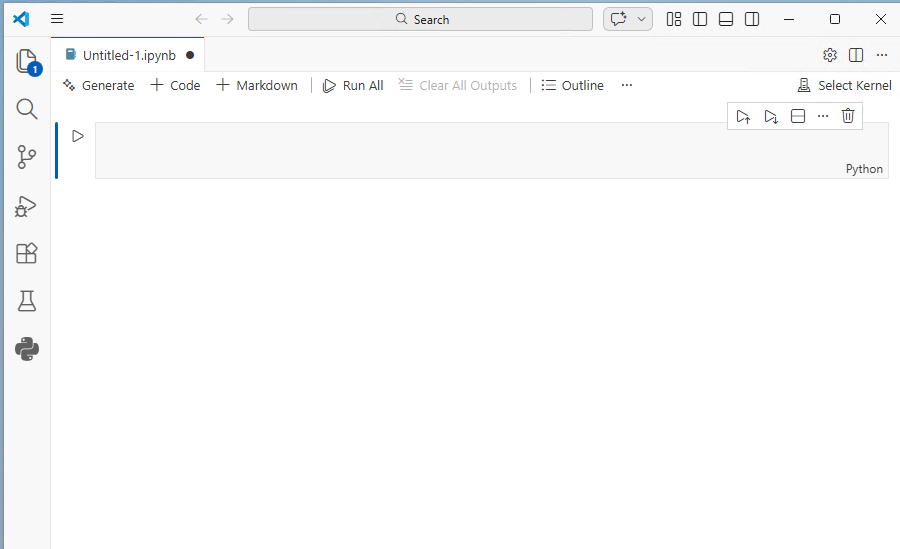The image size is (900, 549).
Task: Open the Search view in activity bar
Action: 27,109
